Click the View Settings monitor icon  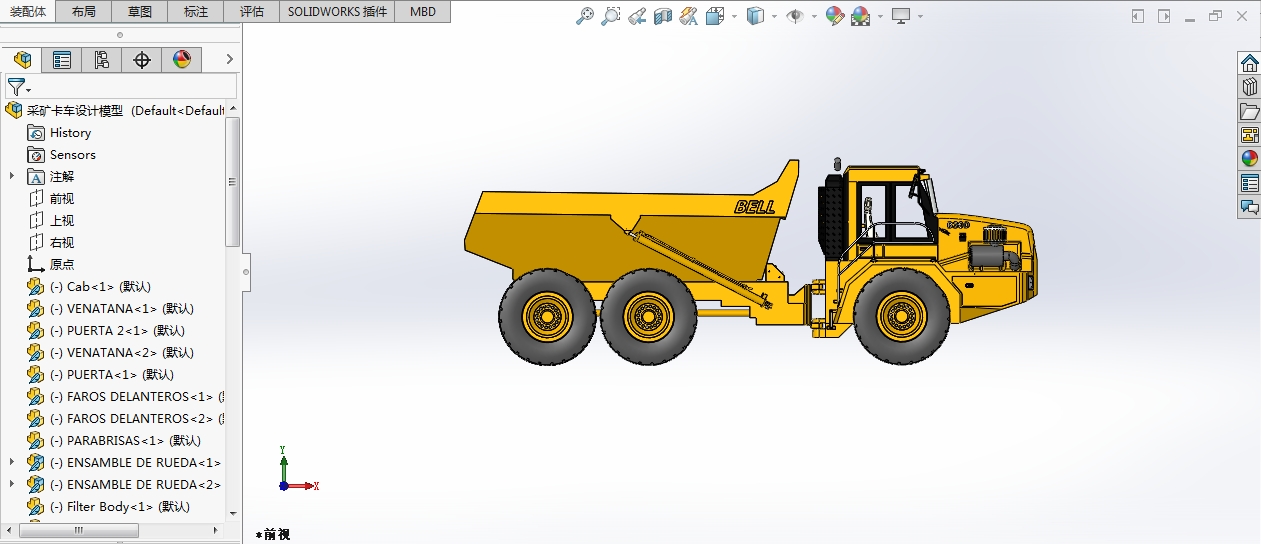pyautogui.click(x=902, y=16)
